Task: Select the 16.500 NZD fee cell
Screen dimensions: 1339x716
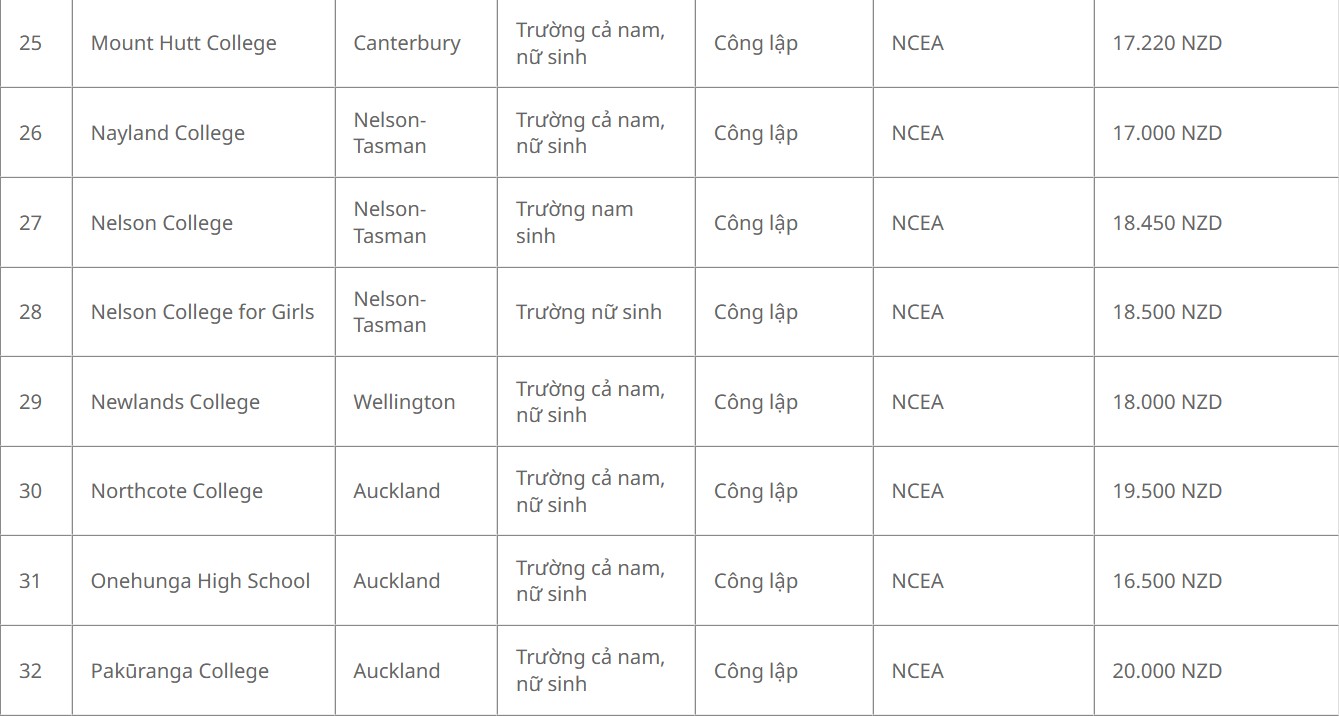Action: pos(1167,581)
